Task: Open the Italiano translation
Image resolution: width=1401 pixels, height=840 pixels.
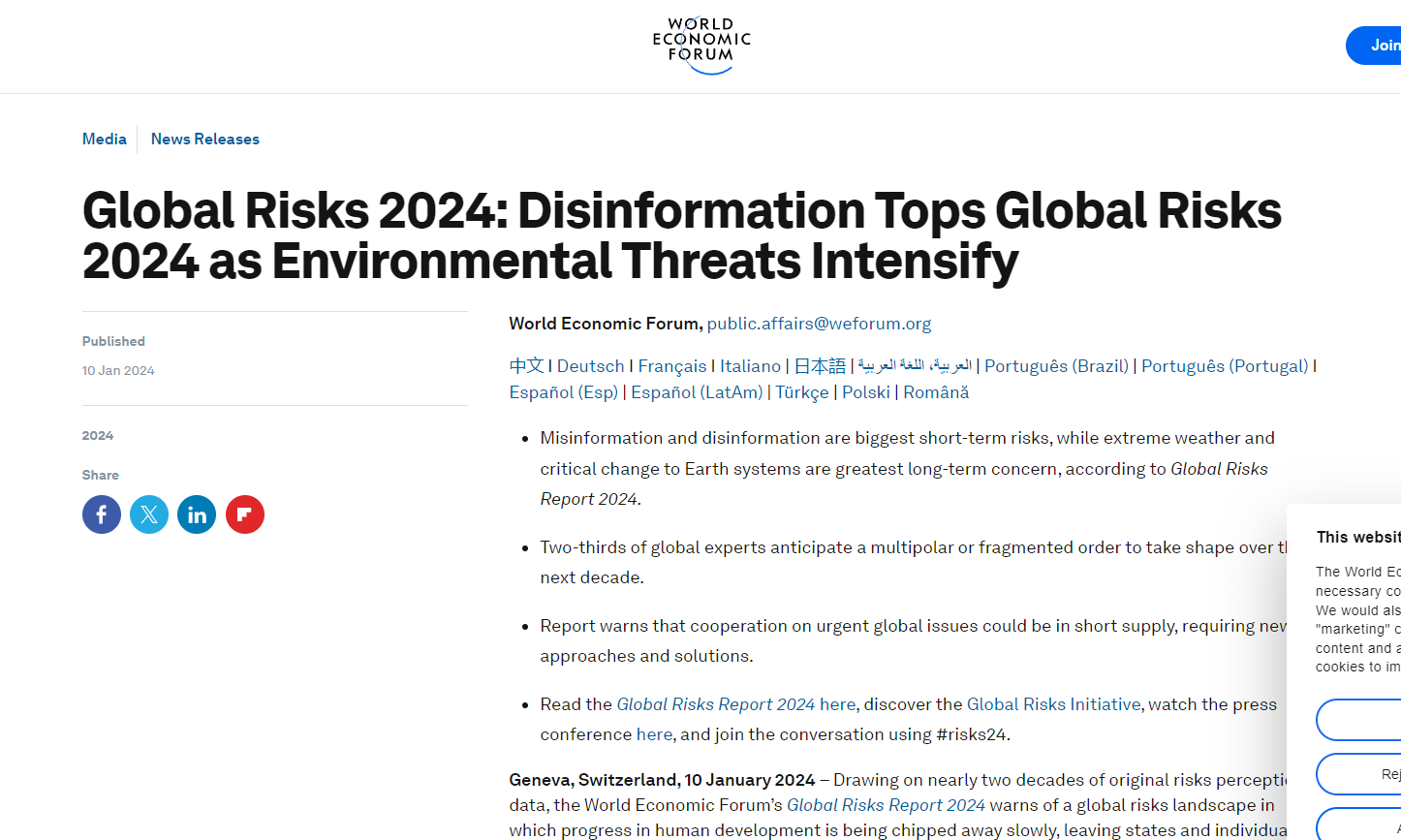Action: (750, 366)
